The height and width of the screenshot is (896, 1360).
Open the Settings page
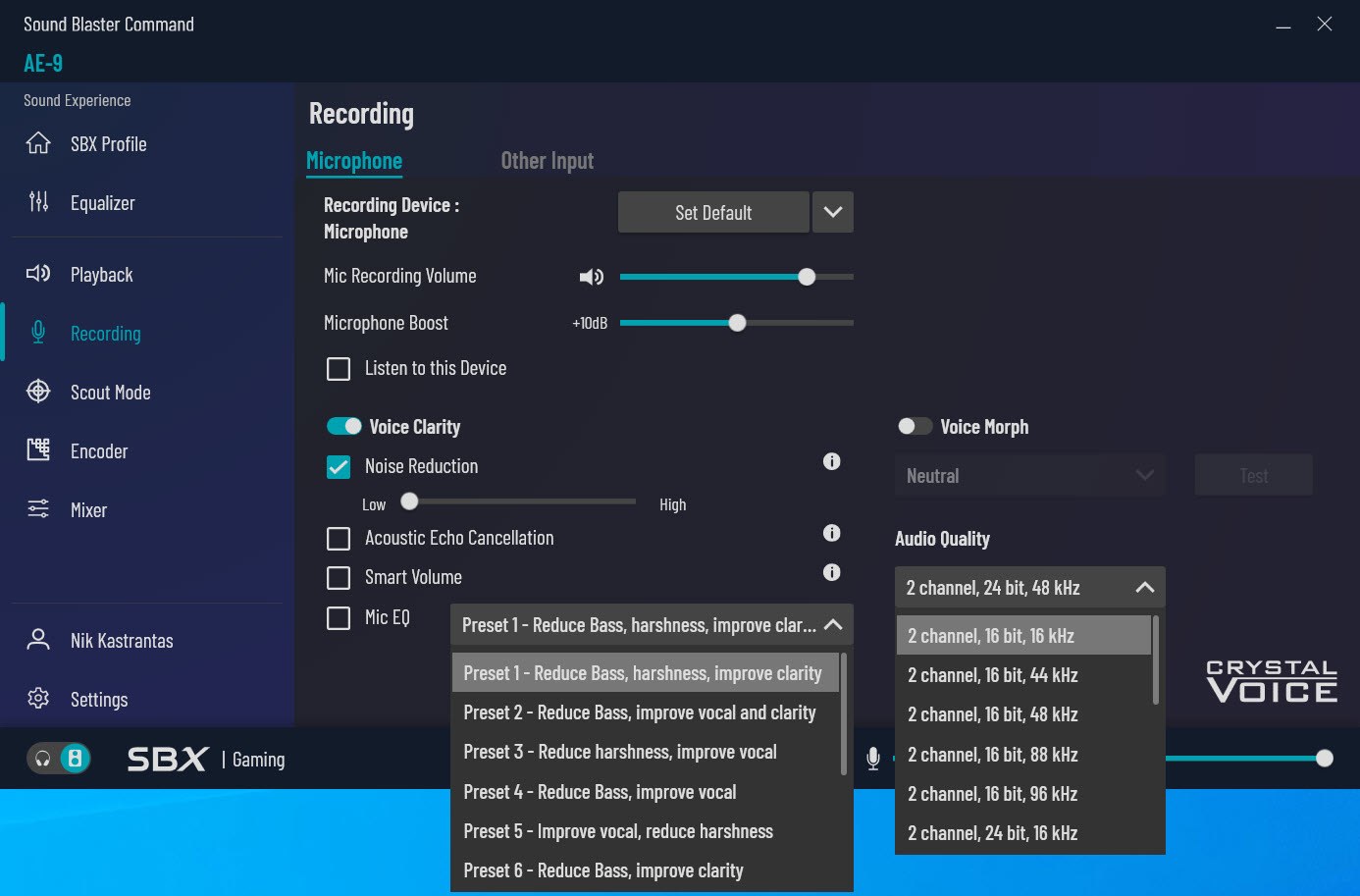point(99,700)
